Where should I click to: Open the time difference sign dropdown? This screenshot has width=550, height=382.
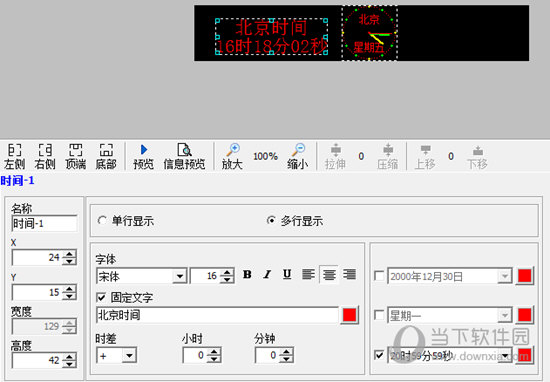tap(129, 356)
